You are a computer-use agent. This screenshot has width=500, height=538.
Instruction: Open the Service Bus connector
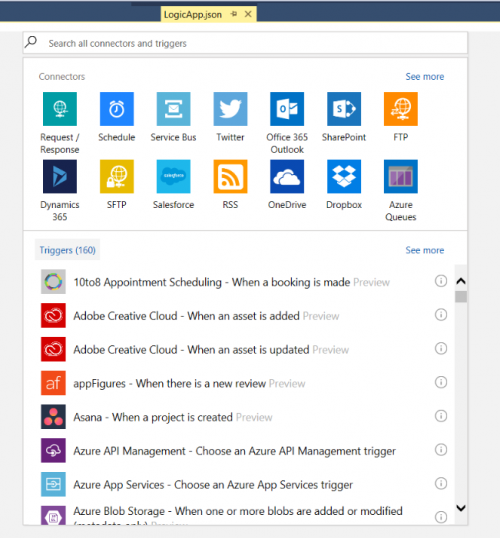[x=173, y=109]
